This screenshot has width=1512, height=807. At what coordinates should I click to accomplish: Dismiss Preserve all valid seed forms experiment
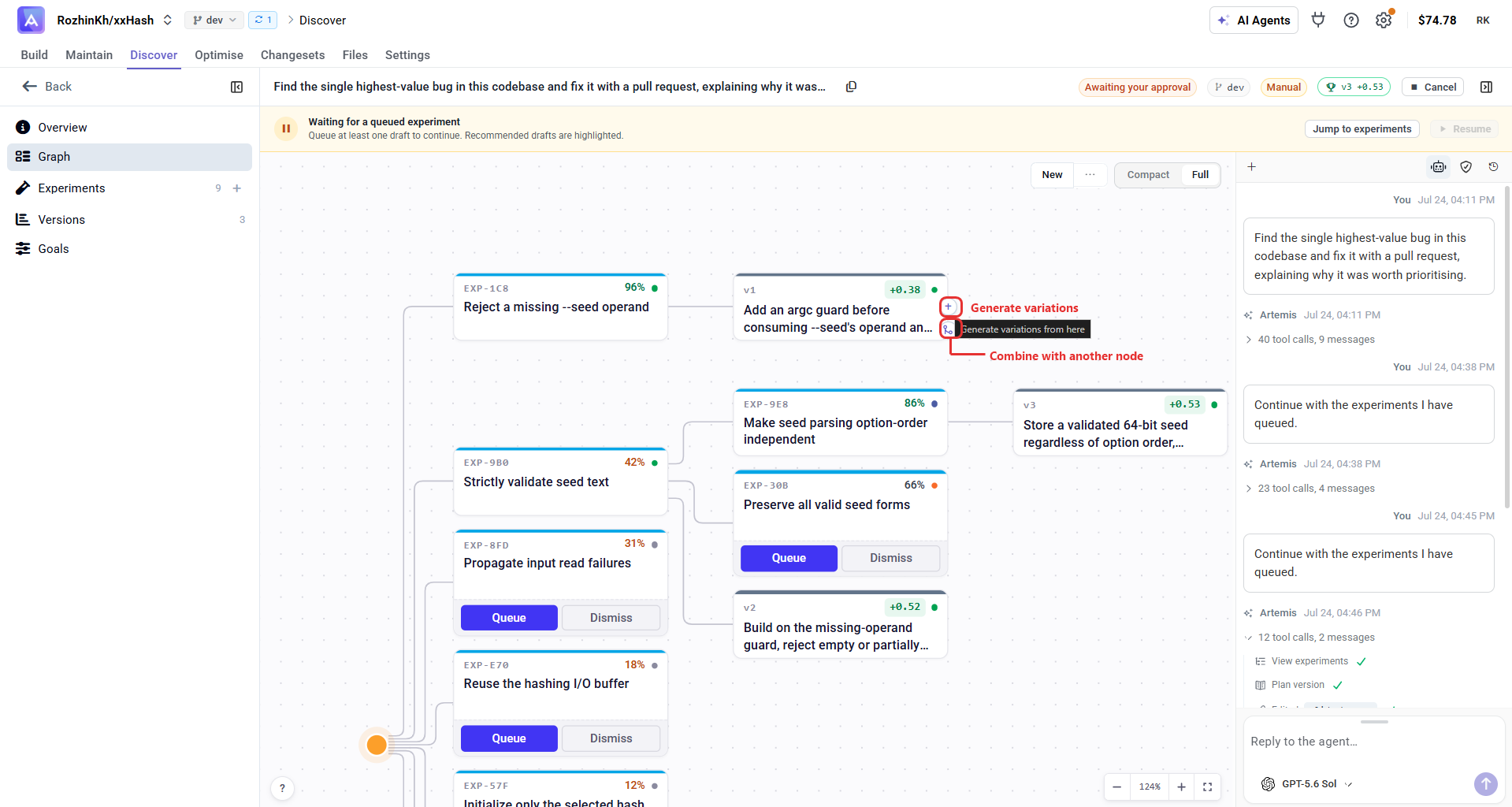pyautogui.click(x=891, y=558)
